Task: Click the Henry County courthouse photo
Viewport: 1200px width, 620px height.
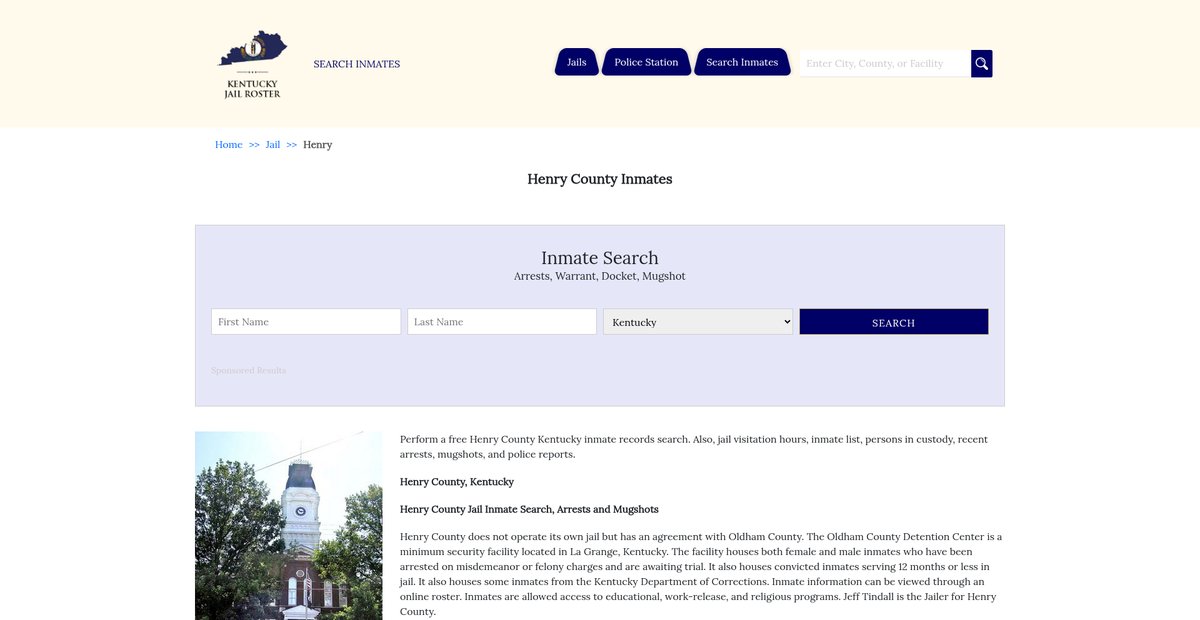Action: [289, 526]
